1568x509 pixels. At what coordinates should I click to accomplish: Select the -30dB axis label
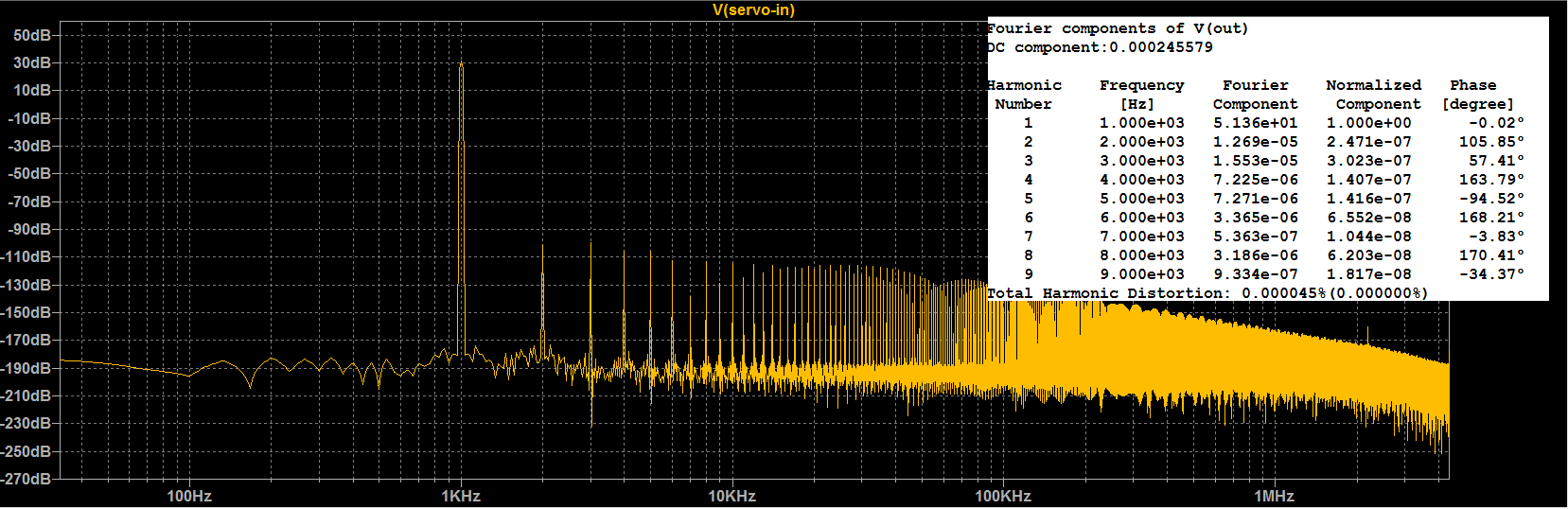pyautogui.click(x=29, y=146)
